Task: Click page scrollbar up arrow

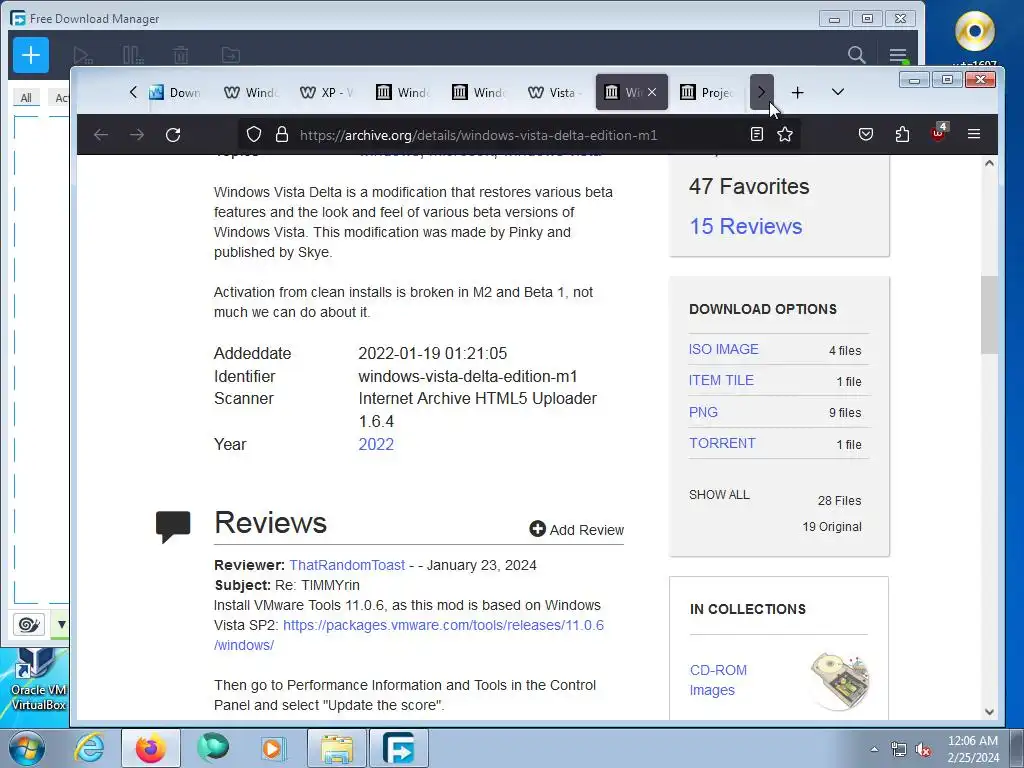Action: (989, 163)
